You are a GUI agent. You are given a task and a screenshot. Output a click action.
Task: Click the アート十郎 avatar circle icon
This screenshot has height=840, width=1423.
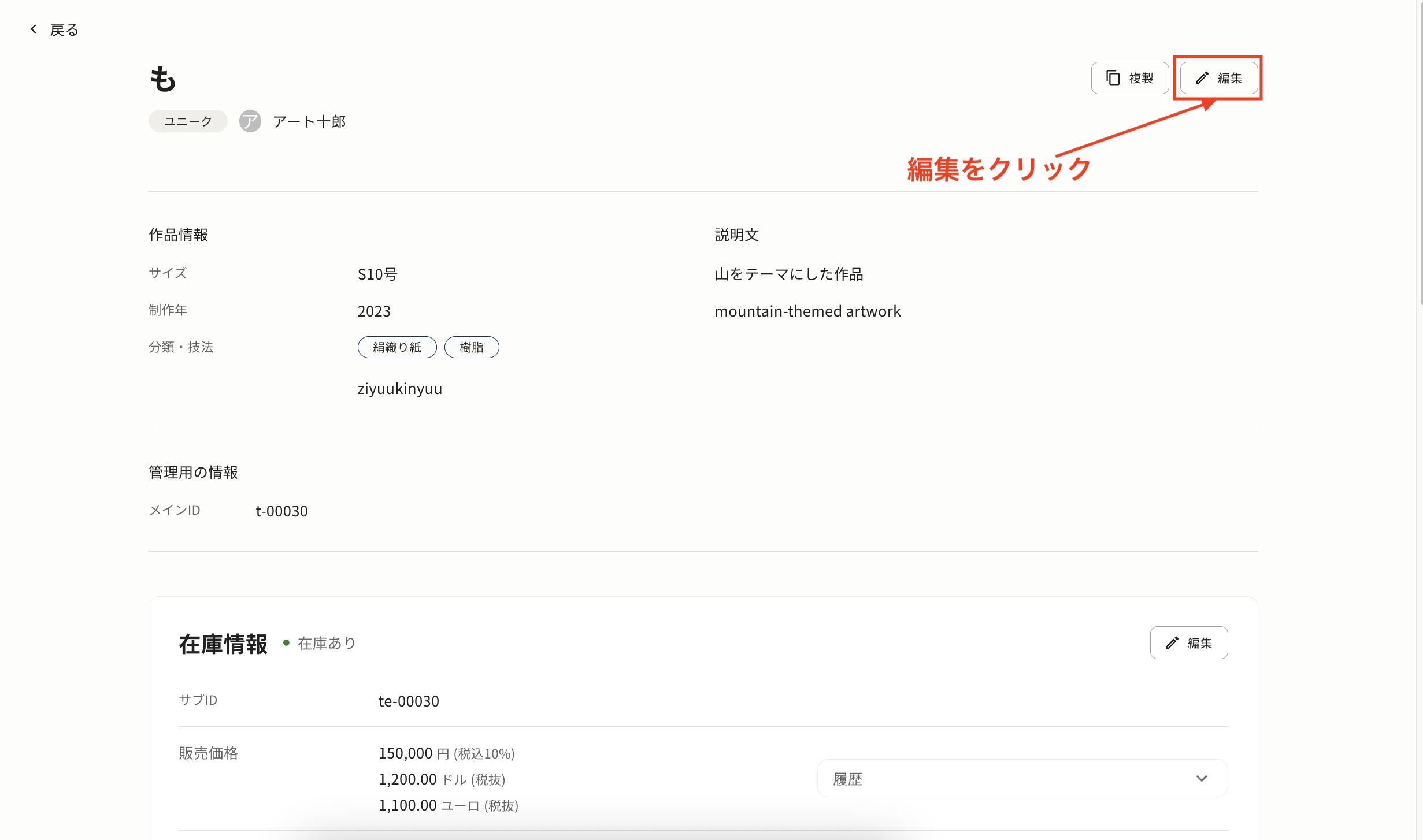250,121
